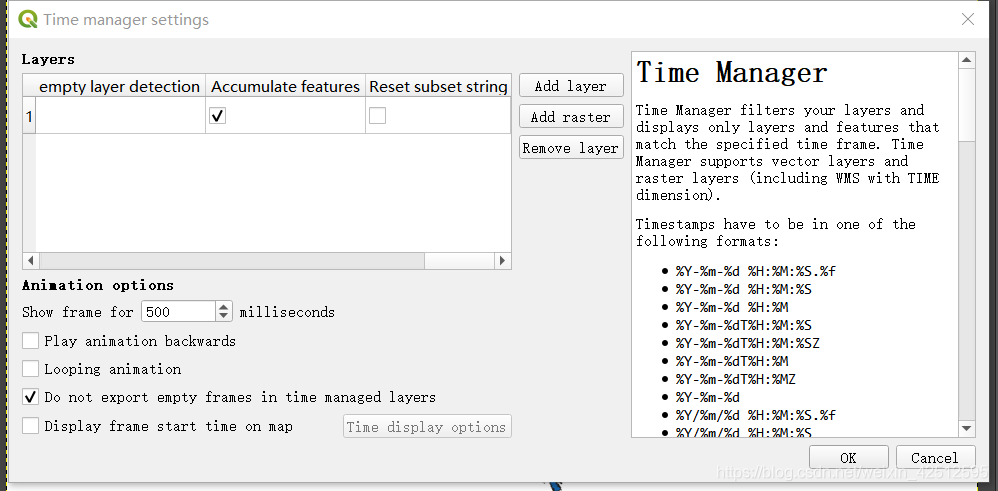Close the Time manager settings dialog

(x=967, y=20)
